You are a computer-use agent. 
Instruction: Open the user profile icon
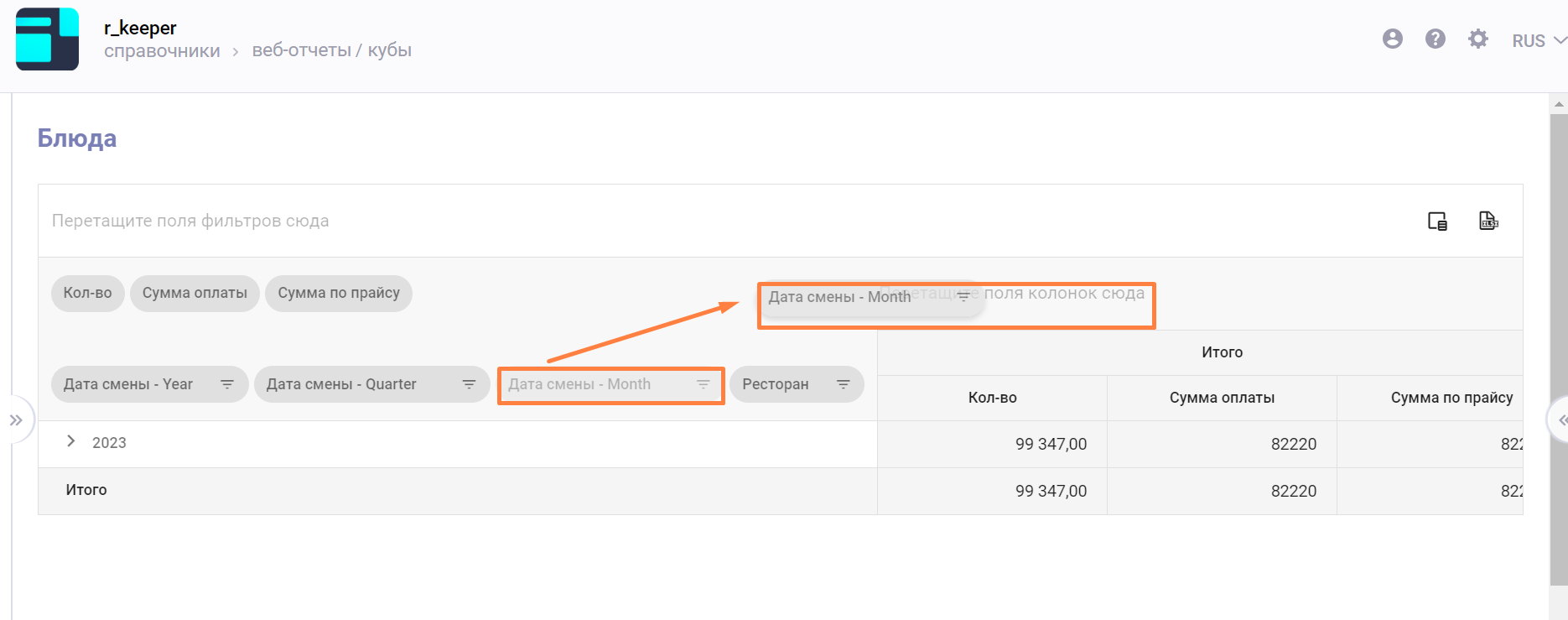coord(1392,39)
